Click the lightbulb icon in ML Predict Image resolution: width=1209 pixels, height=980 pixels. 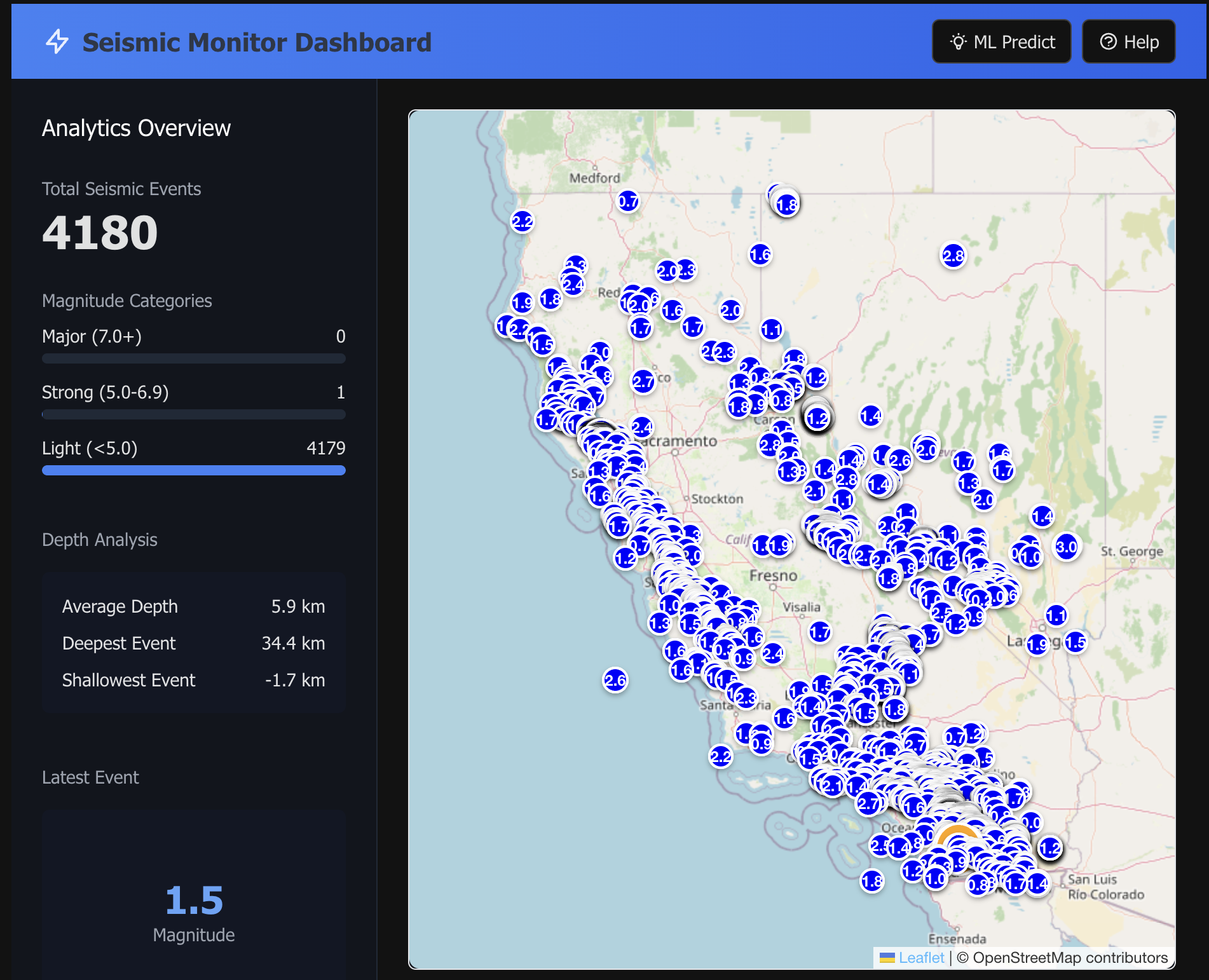coord(958,42)
